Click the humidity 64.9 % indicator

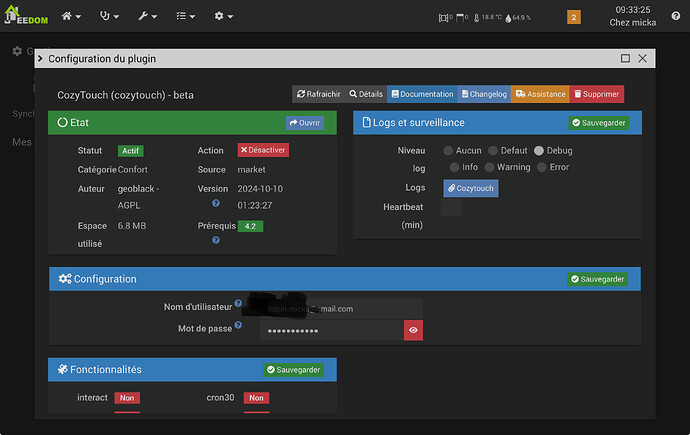point(518,18)
